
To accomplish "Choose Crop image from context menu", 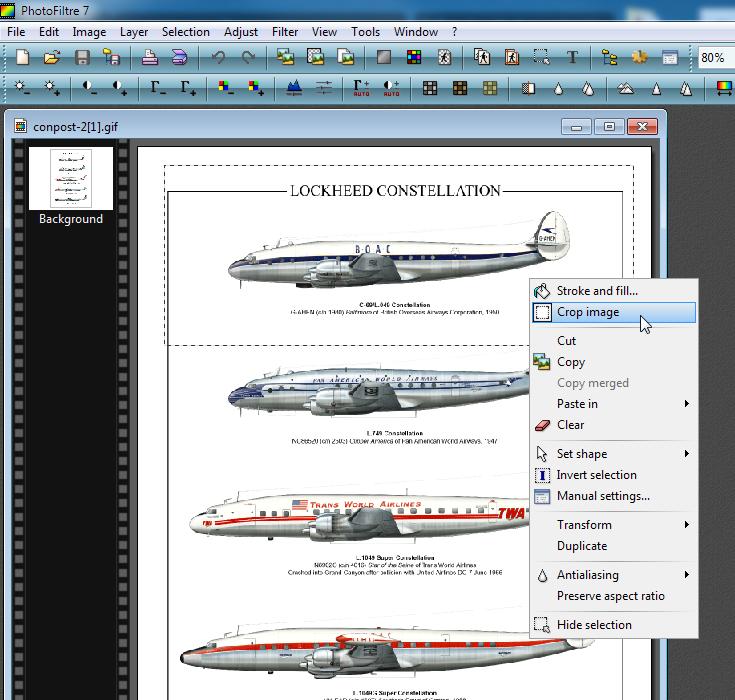I will pyautogui.click(x=614, y=312).
